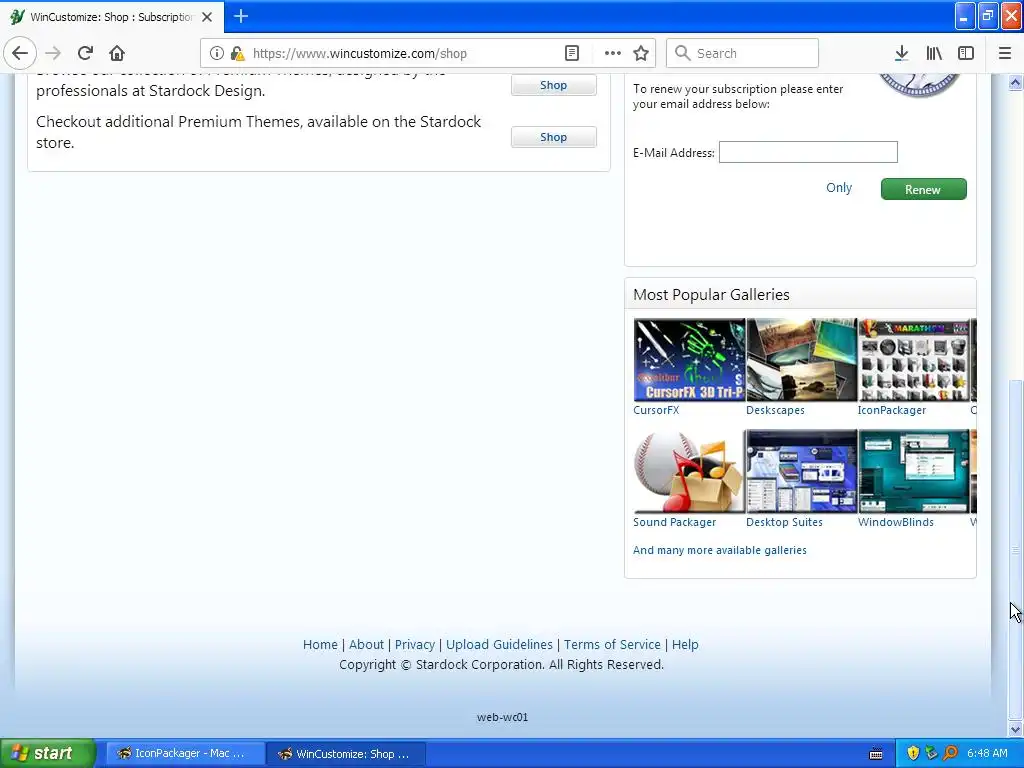This screenshot has width=1024, height=768.
Task: Toggle reader view icon
Action: (571, 54)
